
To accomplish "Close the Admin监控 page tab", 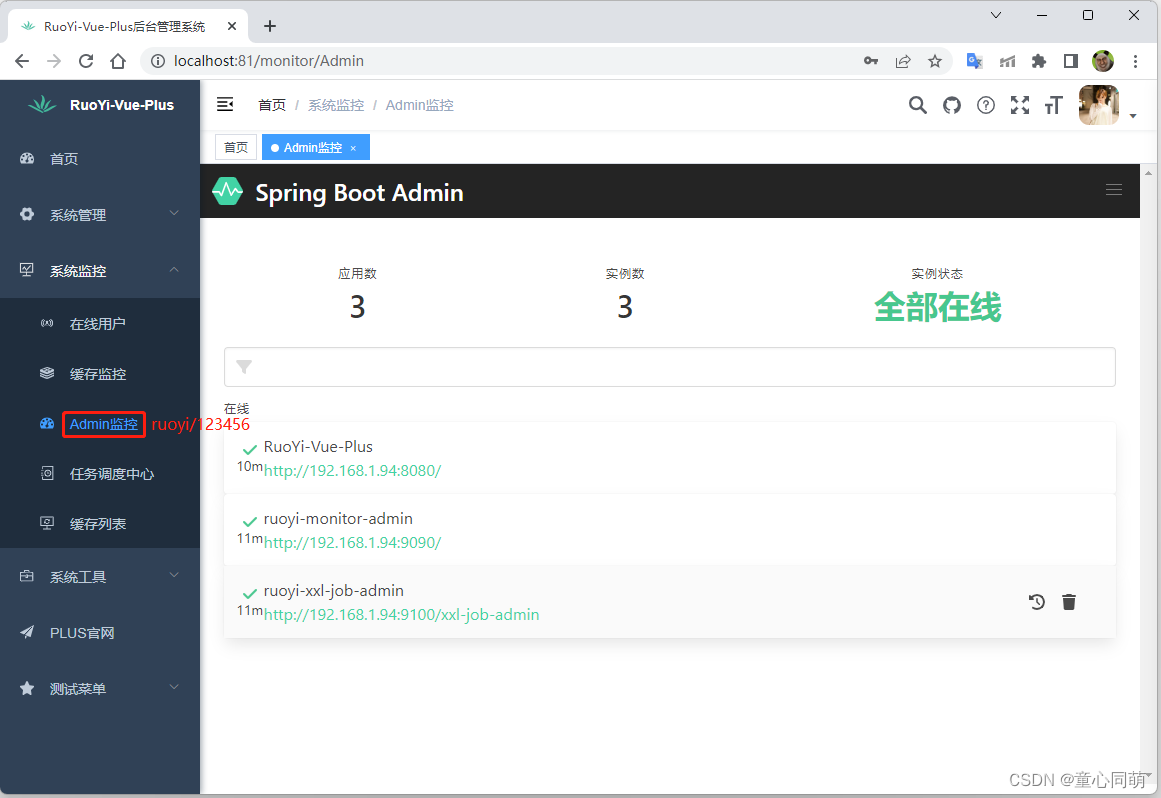I will pos(353,148).
